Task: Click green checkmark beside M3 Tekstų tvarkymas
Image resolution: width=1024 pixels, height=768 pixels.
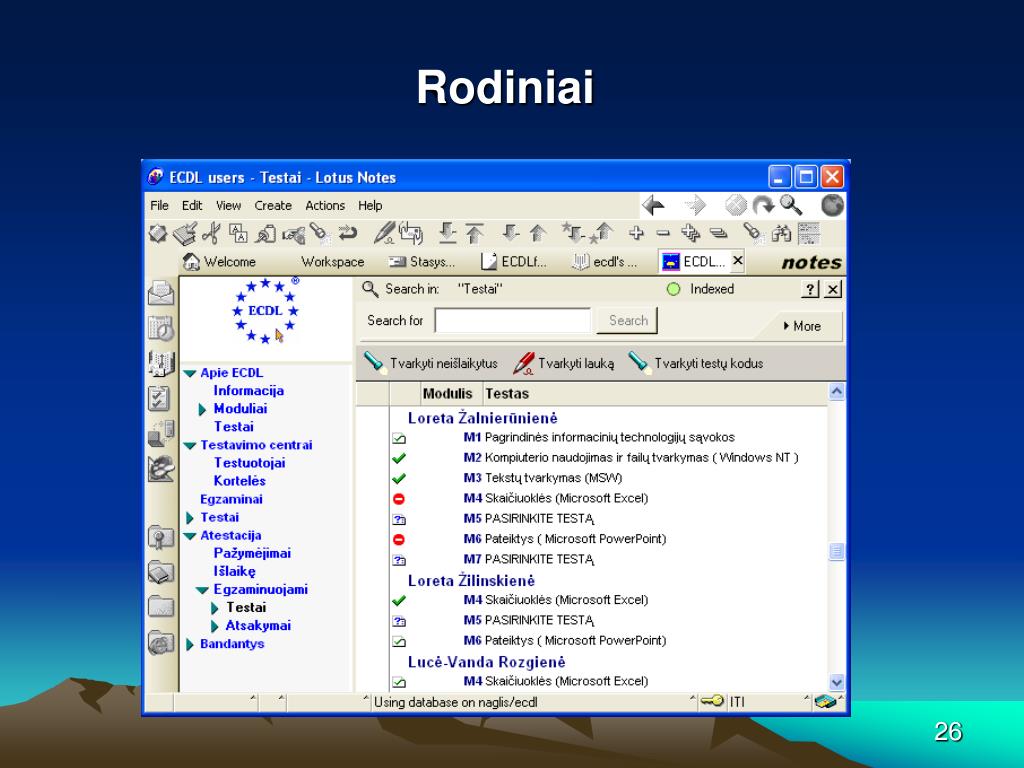Action: click(398, 478)
